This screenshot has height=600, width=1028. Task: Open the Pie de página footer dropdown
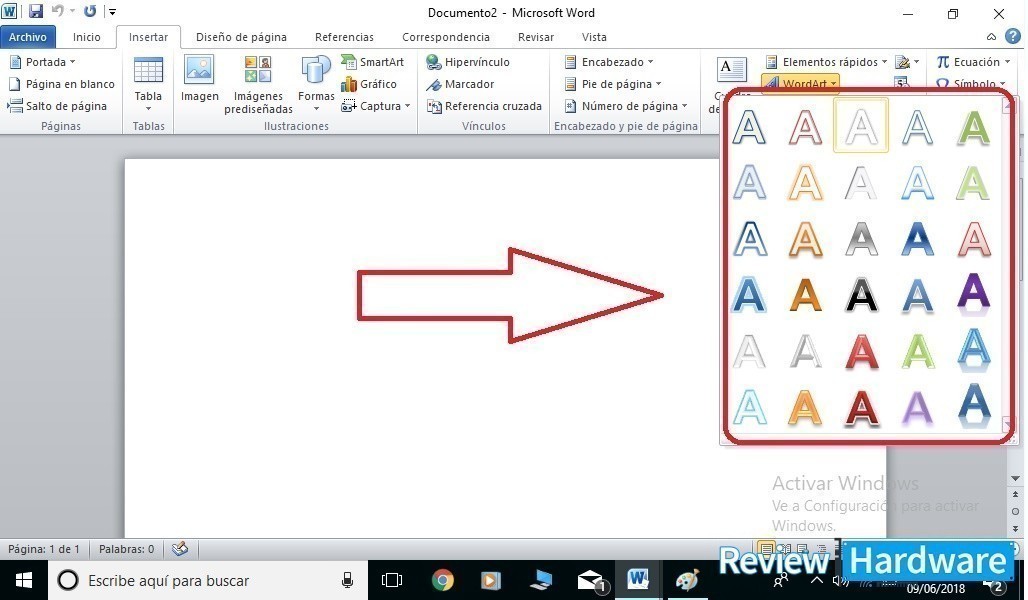[612, 84]
